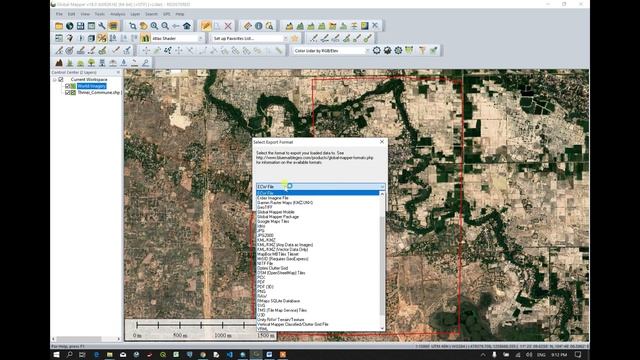Click the move feature crosshair icon
Screen dimensions: 640x360
146,51
